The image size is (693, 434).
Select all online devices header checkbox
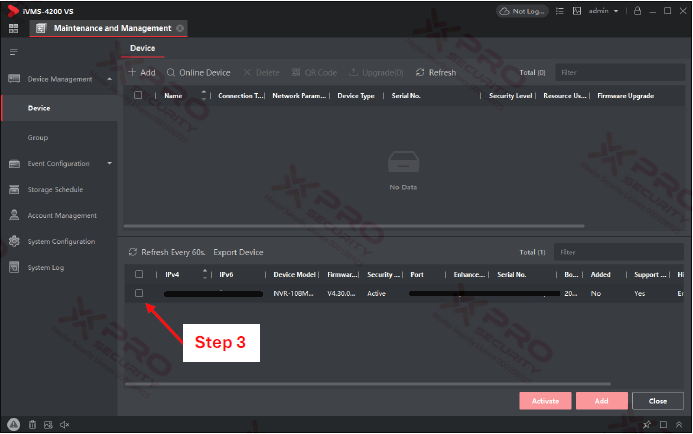click(139, 274)
